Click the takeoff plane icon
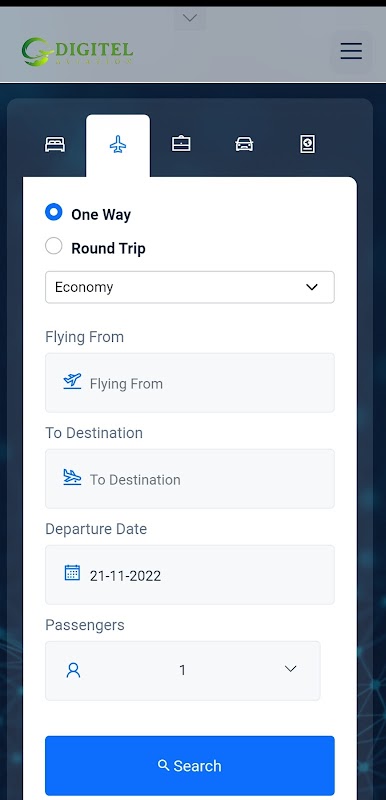This screenshot has height=800, width=386. 72,381
